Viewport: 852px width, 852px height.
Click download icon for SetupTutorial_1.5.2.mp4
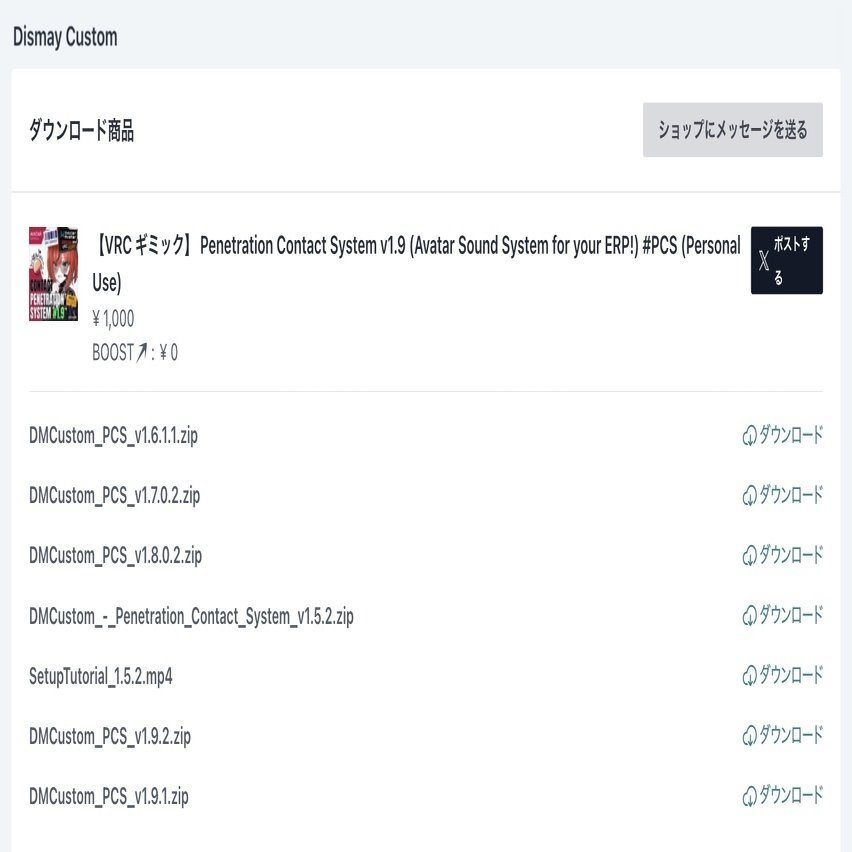749,676
